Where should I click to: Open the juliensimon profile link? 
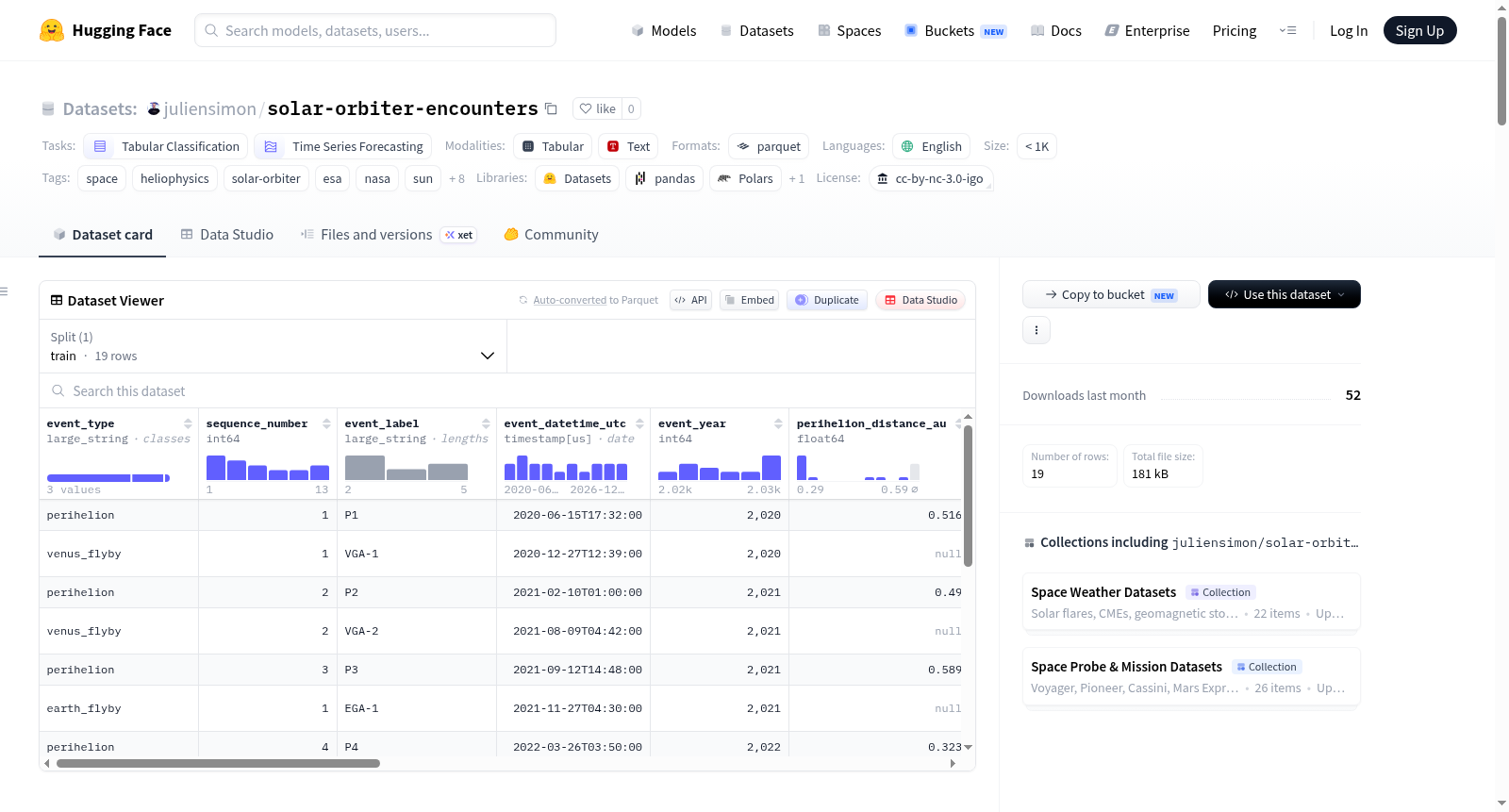[210, 108]
